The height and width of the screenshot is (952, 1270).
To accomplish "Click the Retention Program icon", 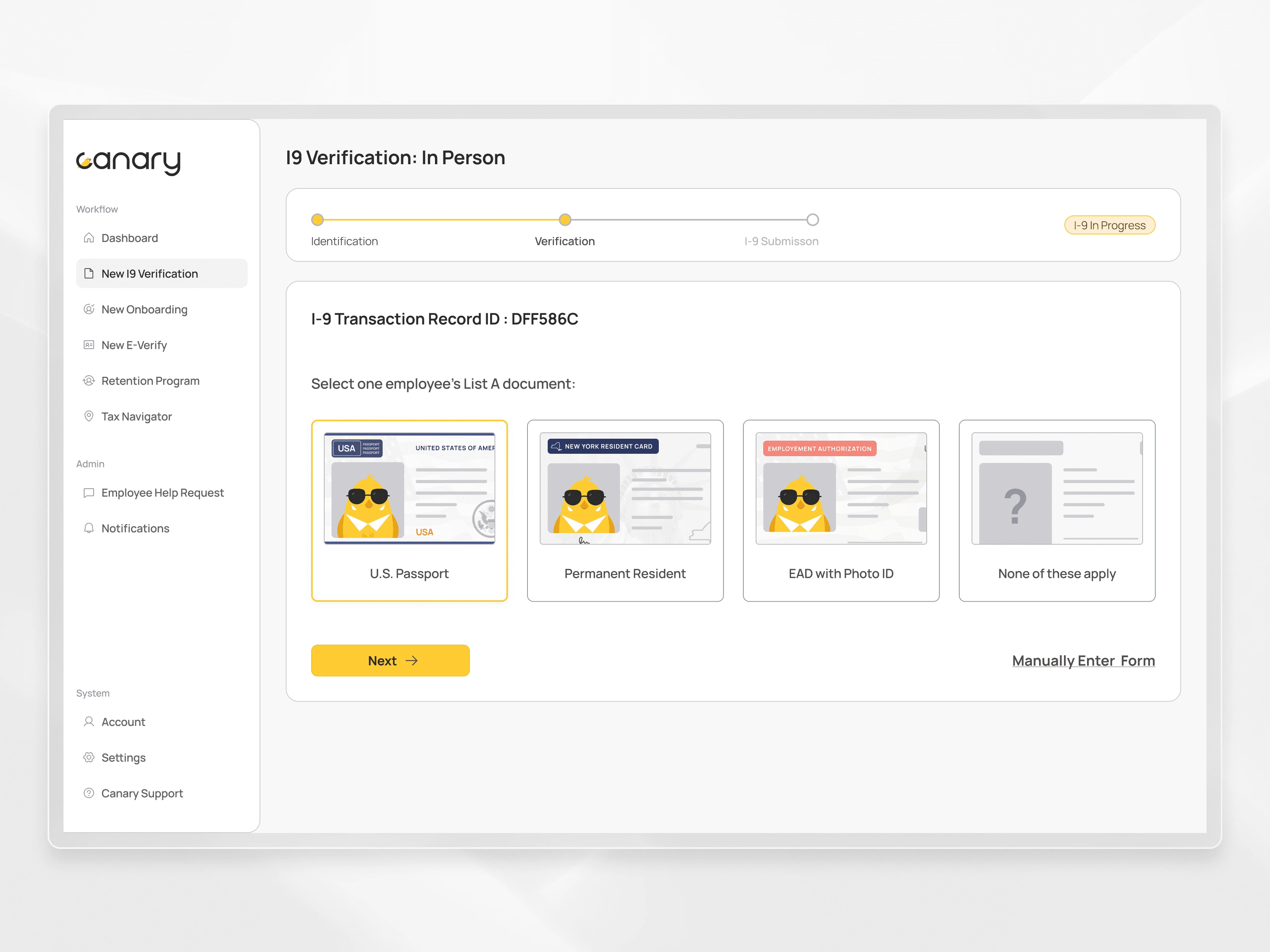I will (x=89, y=380).
